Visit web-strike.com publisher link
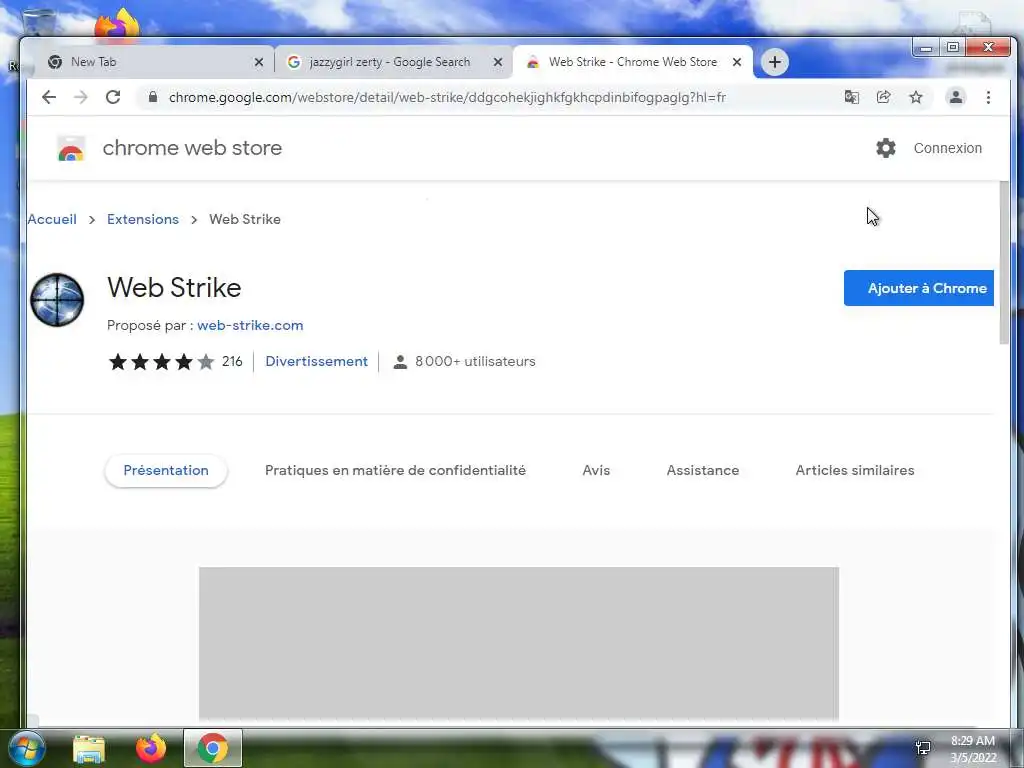Viewport: 1024px width, 768px height. point(250,325)
